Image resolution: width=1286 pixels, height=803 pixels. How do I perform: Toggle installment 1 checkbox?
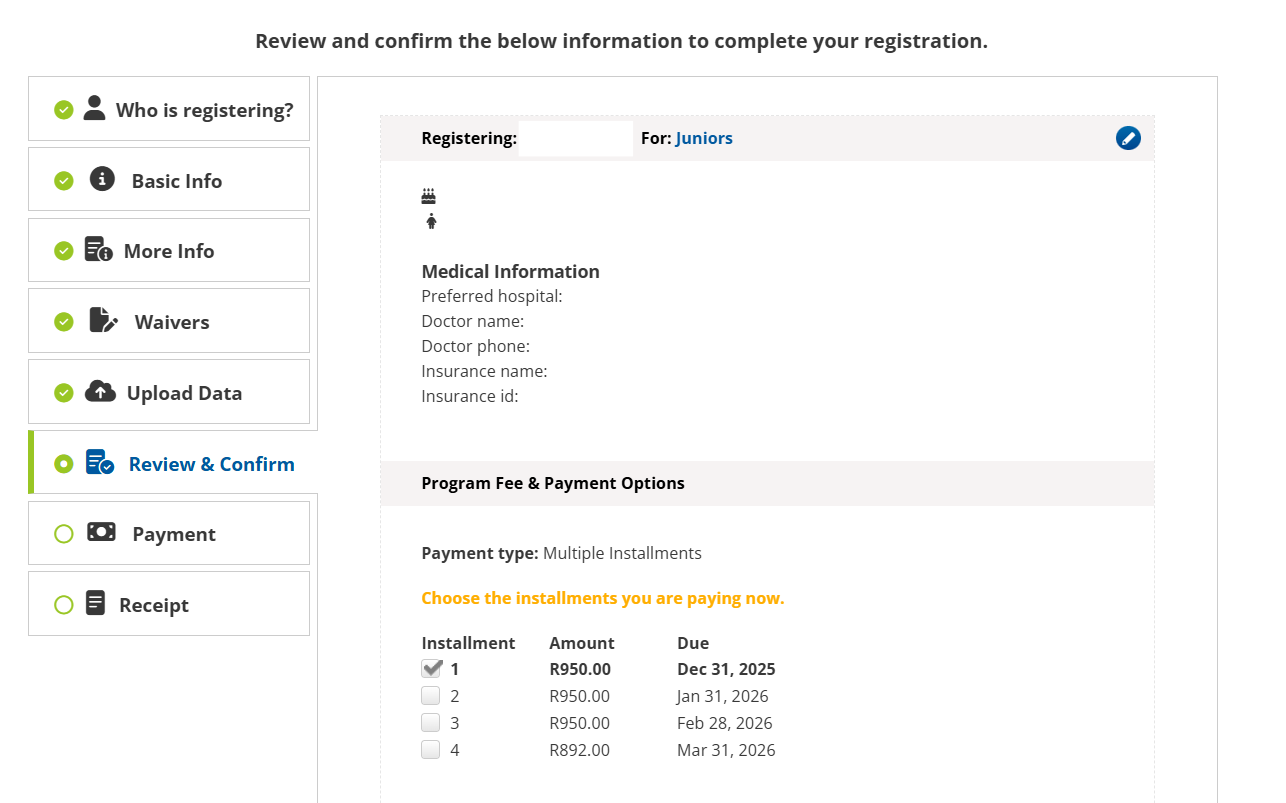coord(432,669)
